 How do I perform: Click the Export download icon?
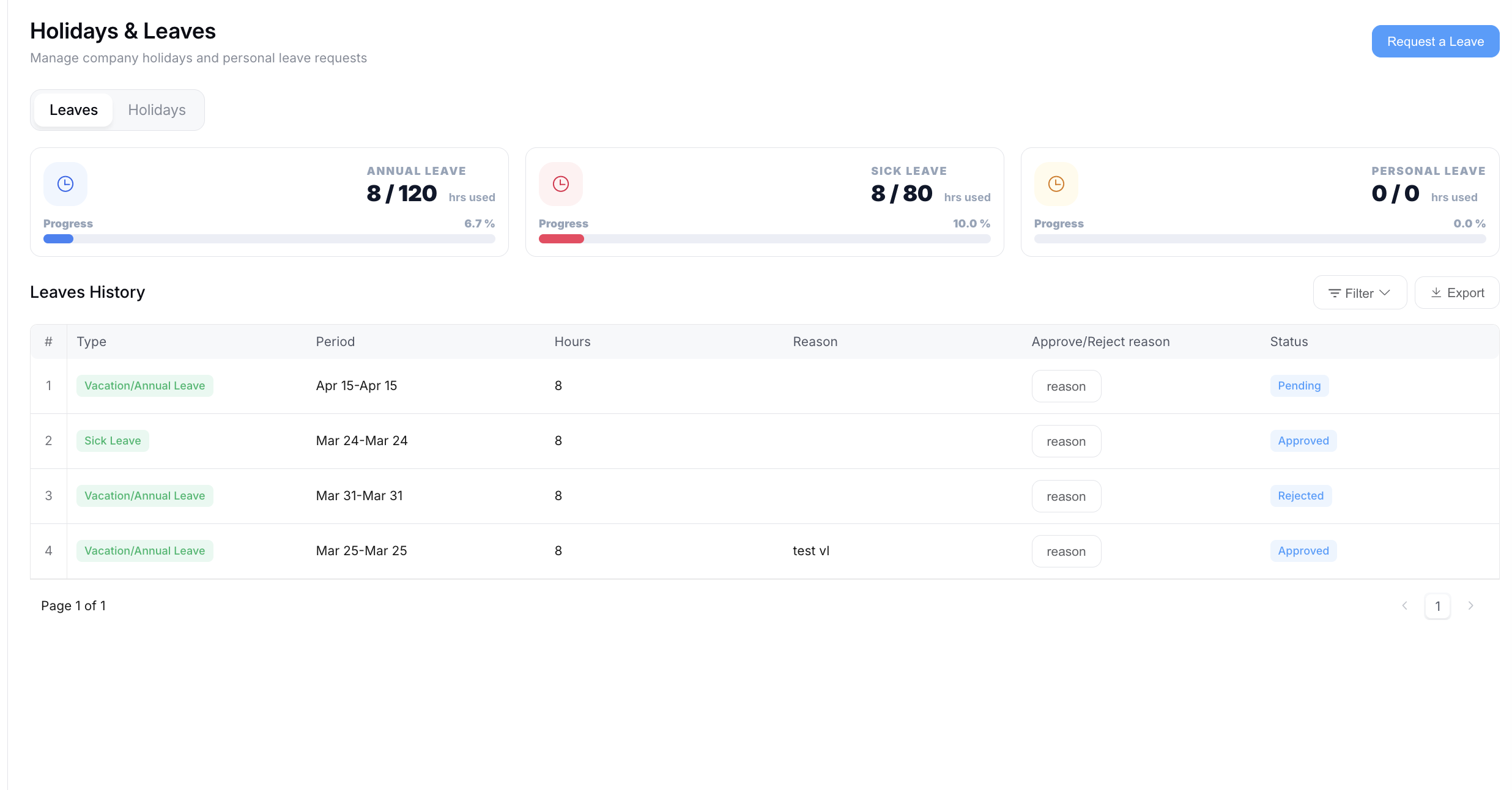click(x=1436, y=293)
